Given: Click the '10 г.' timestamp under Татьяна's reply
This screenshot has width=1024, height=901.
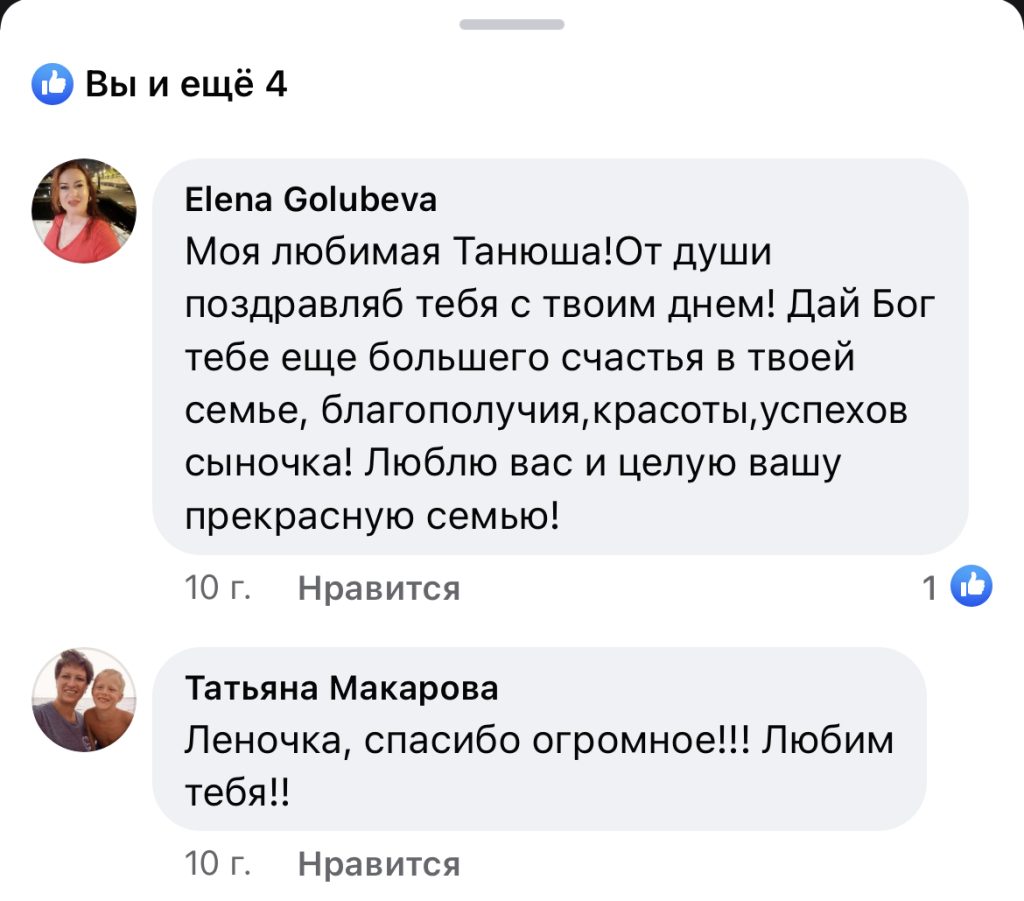Looking at the screenshot, I should pyautogui.click(x=217, y=862).
